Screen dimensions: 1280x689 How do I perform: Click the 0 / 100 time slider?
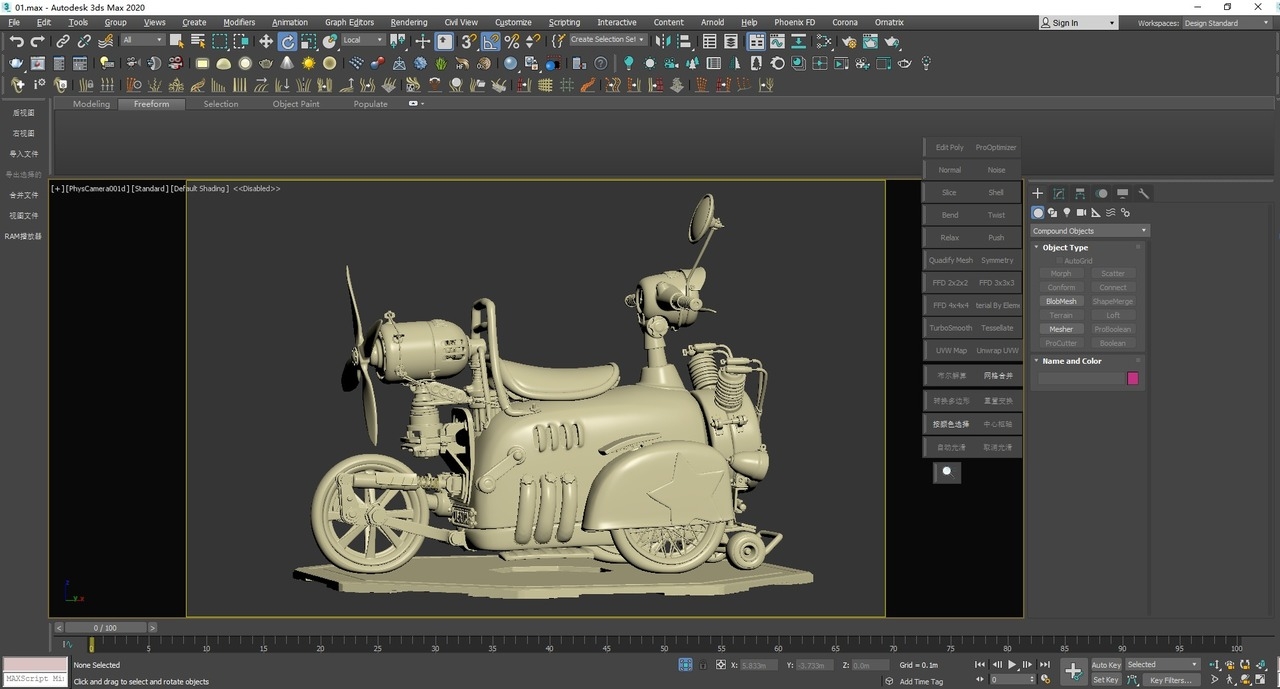105,628
